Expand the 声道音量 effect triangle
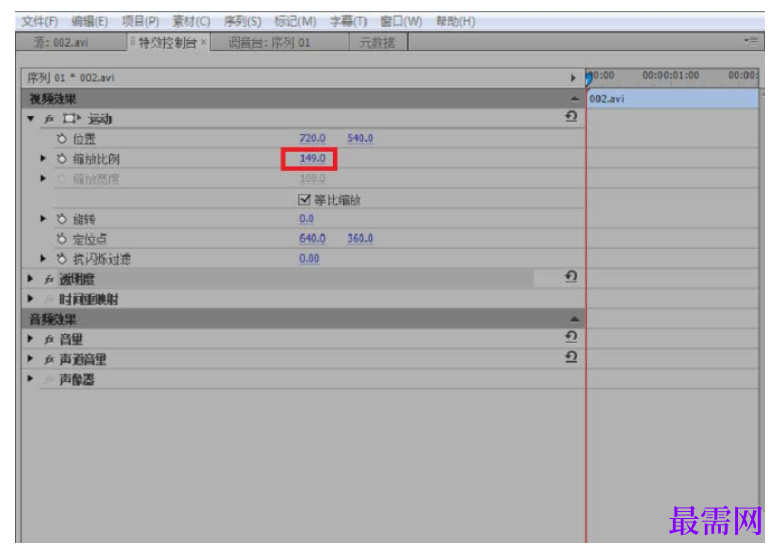The width and height of the screenshot is (781, 552). pos(31,359)
